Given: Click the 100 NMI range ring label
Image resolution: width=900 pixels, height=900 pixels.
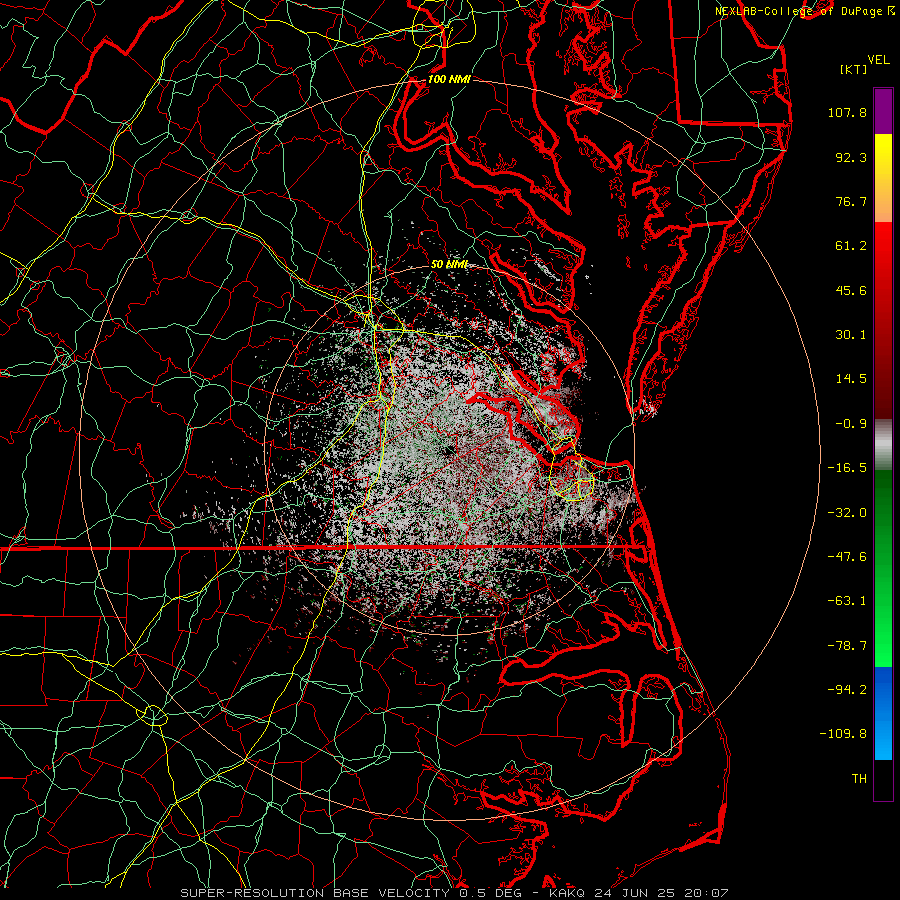Looking at the screenshot, I should (x=449, y=79).
